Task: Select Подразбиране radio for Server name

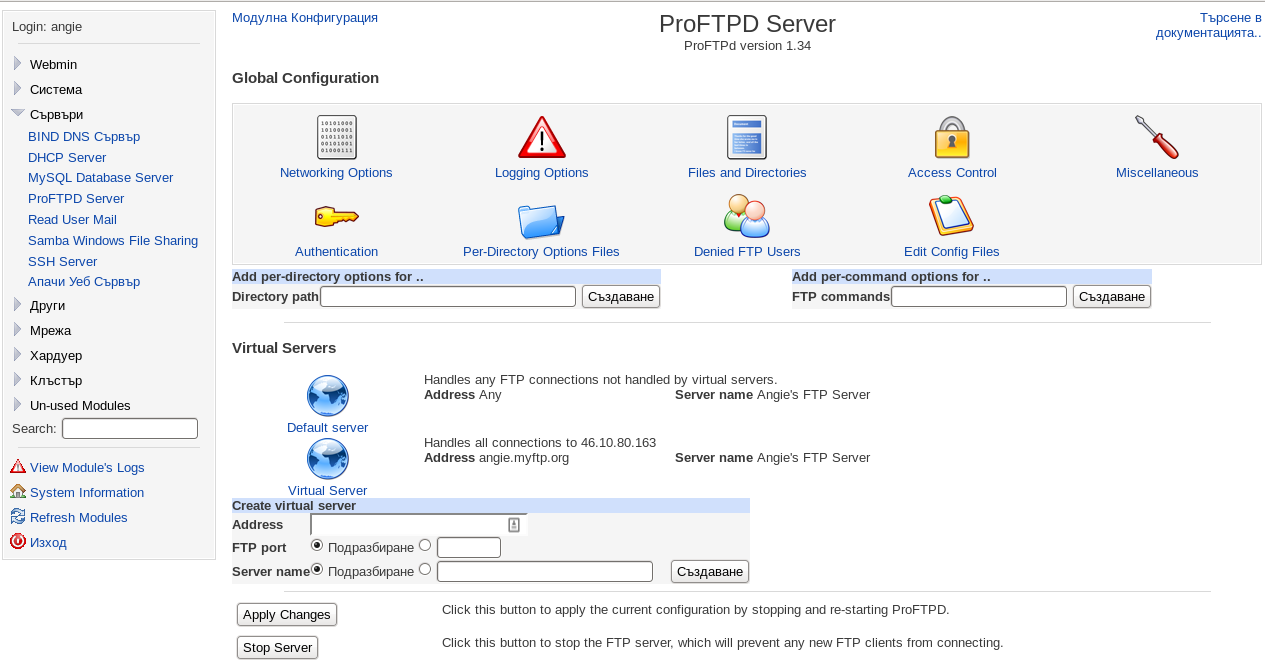Action: (x=317, y=569)
